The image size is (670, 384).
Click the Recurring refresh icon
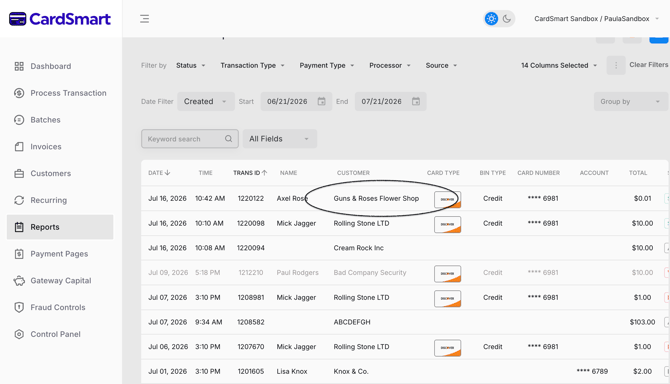pos(19,200)
